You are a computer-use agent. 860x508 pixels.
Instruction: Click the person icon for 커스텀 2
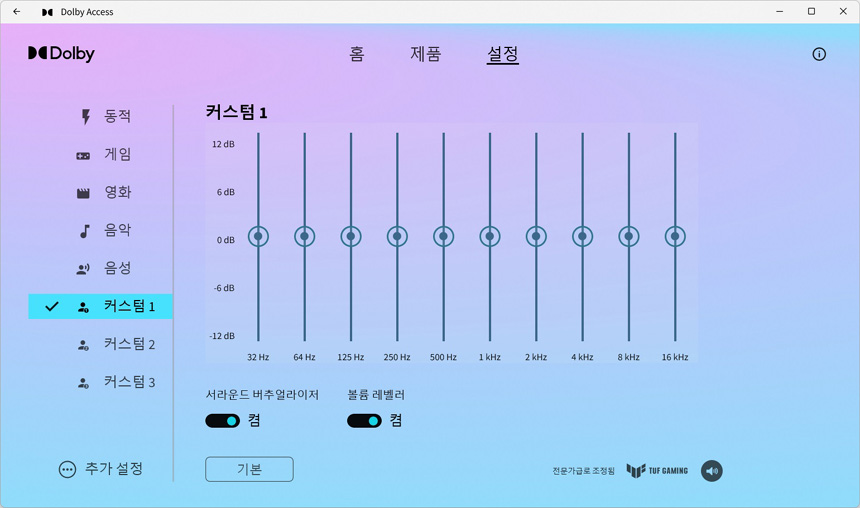click(x=83, y=345)
